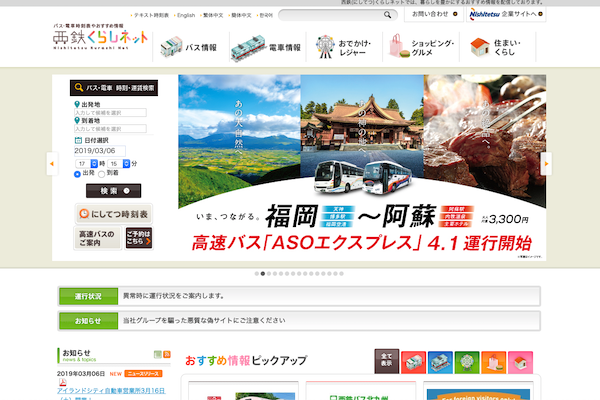Open the バス情報 bus information menu

[x=191, y=47]
